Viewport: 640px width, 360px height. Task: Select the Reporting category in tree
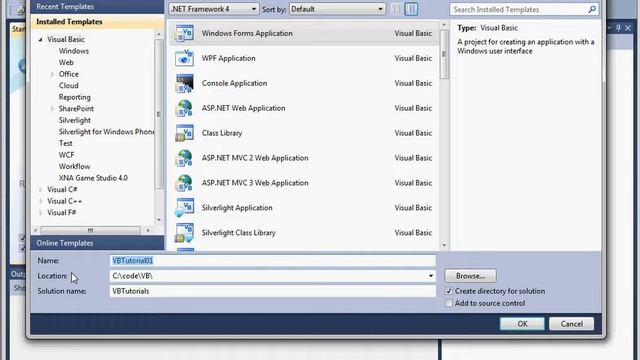pyautogui.click(x=75, y=97)
